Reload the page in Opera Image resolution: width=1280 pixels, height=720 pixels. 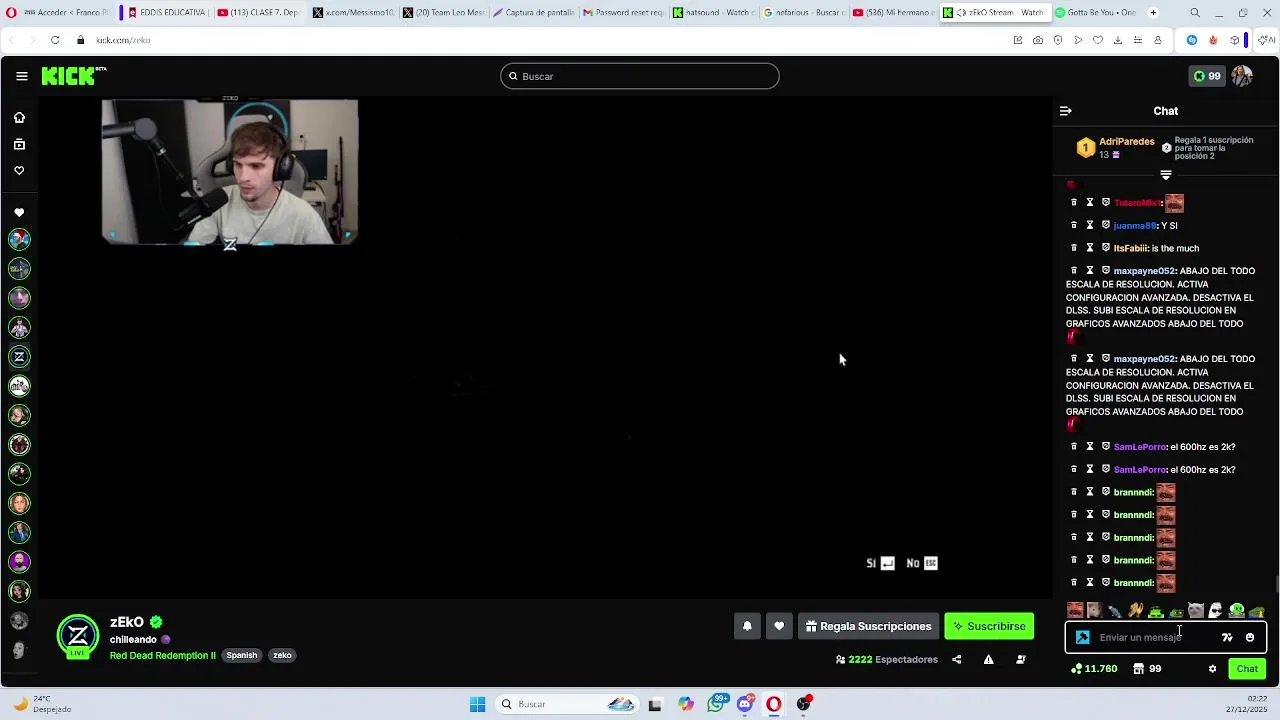click(x=55, y=40)
